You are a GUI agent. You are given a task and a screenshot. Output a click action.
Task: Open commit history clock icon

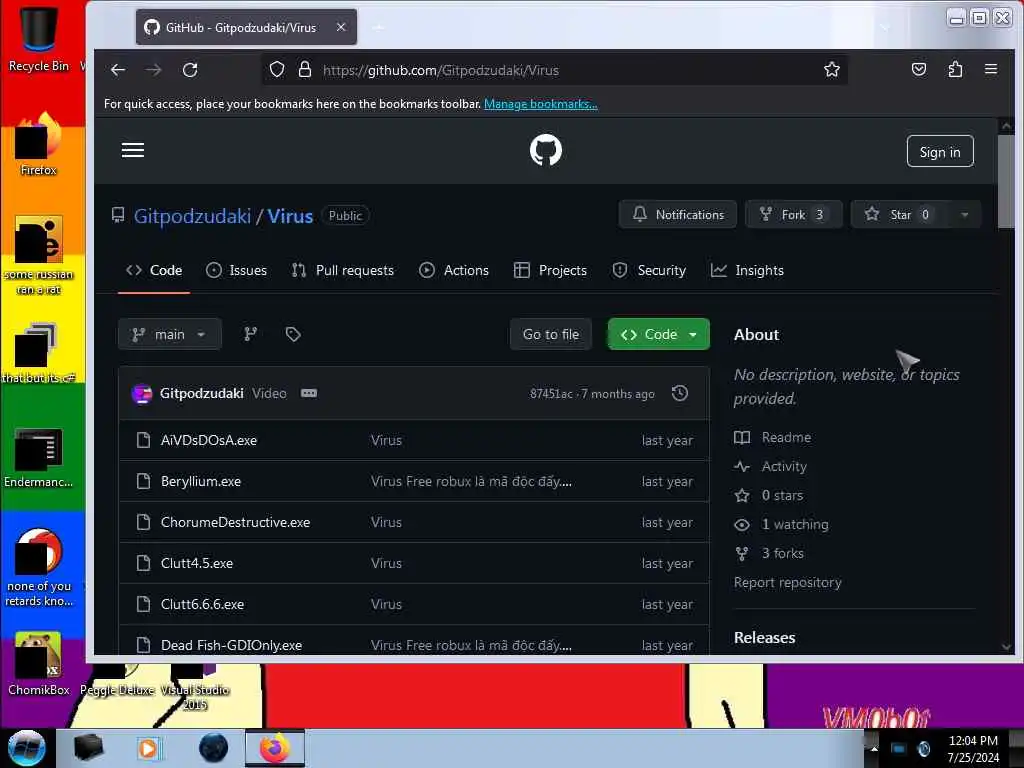point(680,393)
